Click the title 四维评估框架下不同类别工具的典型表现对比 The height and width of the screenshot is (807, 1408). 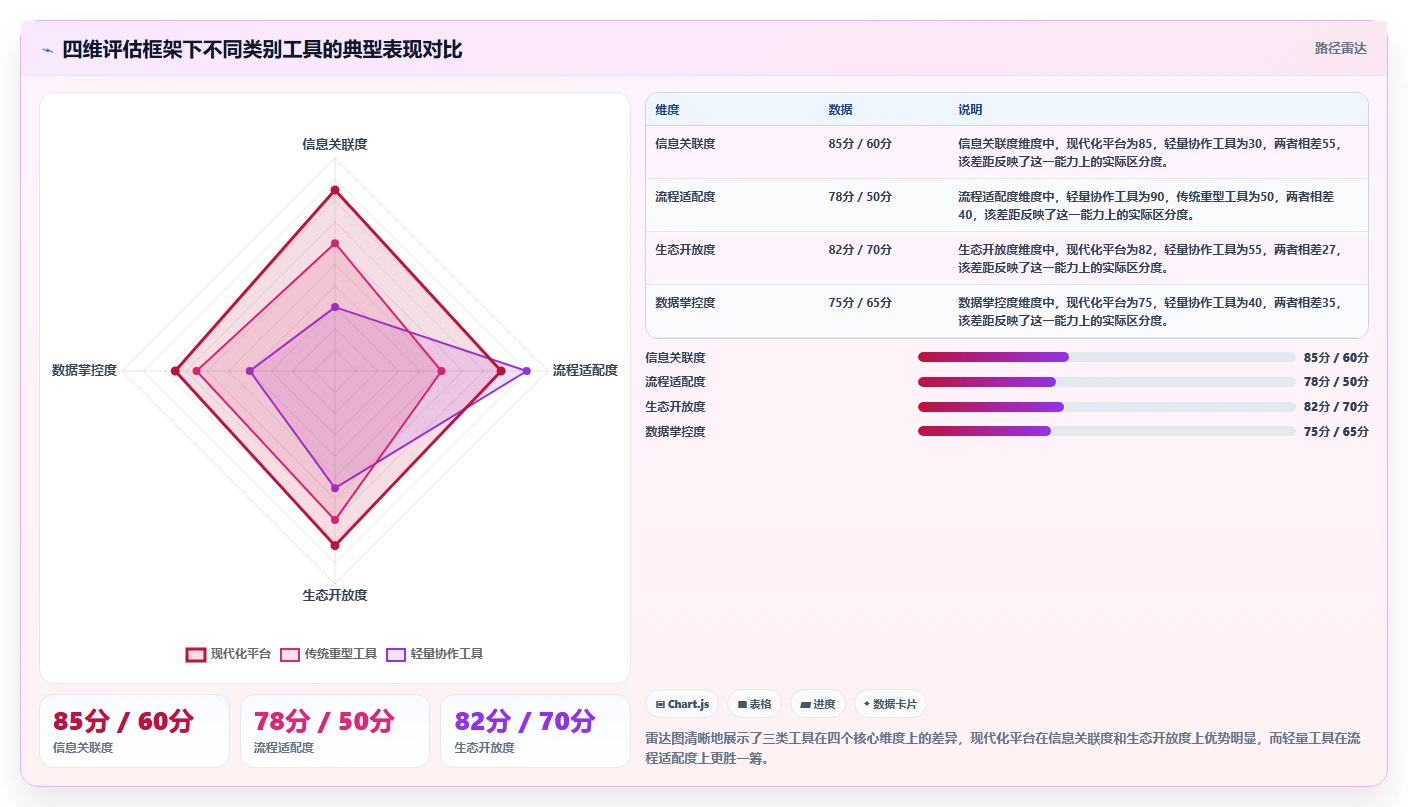262,50
